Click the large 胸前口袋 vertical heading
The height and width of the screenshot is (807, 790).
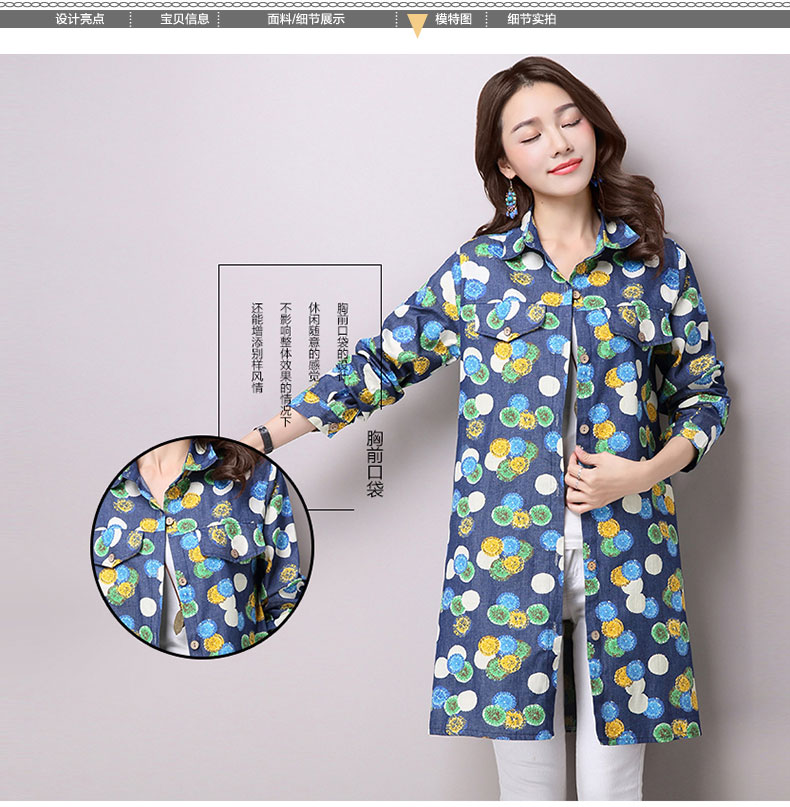coord(375,462)
